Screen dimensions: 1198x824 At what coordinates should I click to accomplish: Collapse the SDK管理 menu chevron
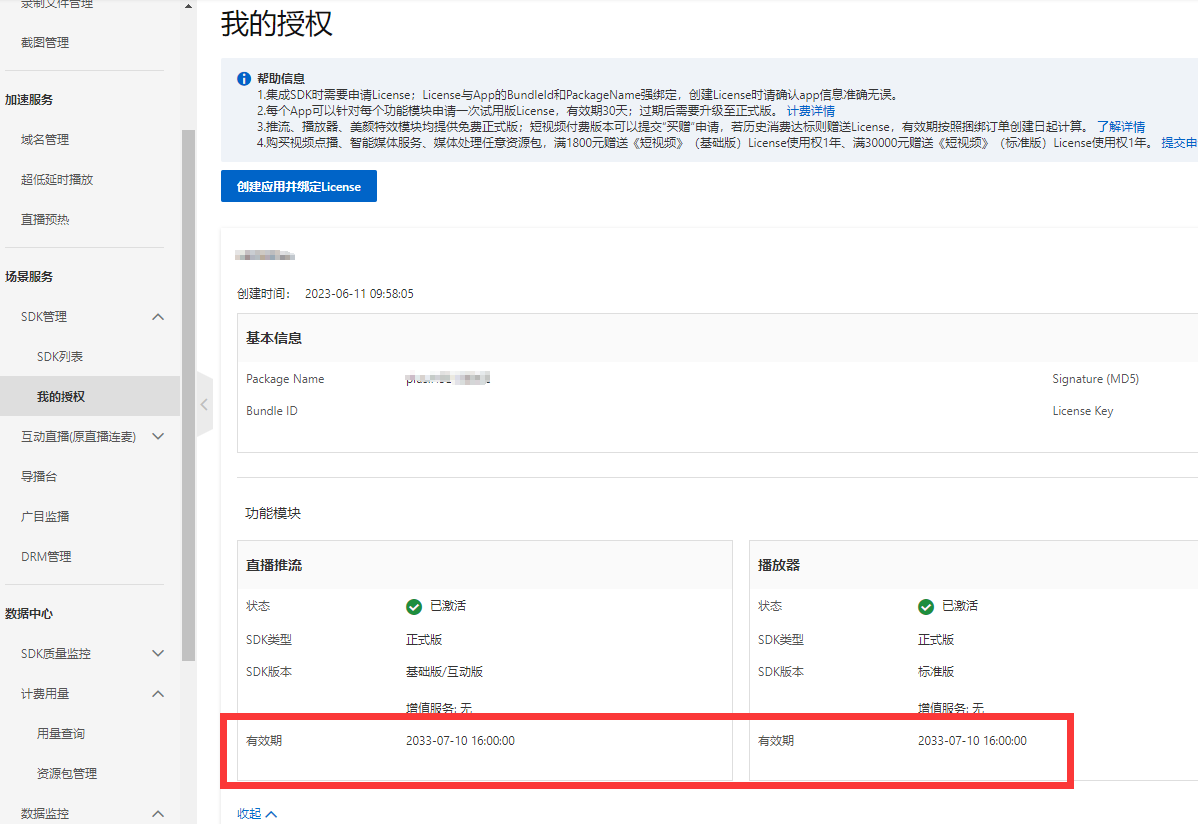[158, 317]
